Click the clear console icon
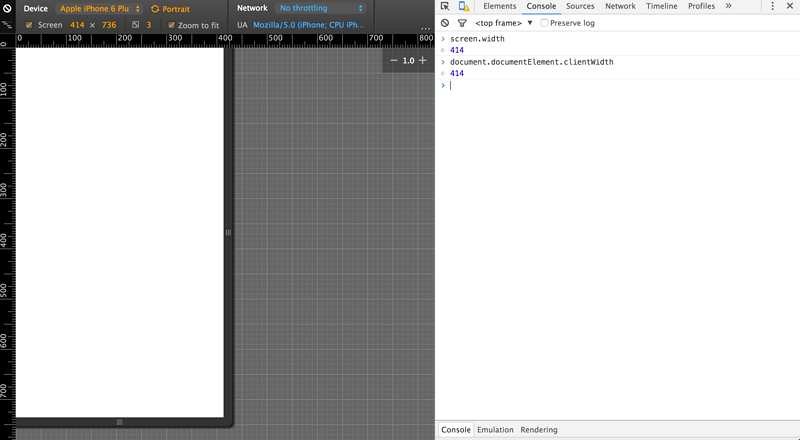This screenshot has height=440, width=800. 445,23
